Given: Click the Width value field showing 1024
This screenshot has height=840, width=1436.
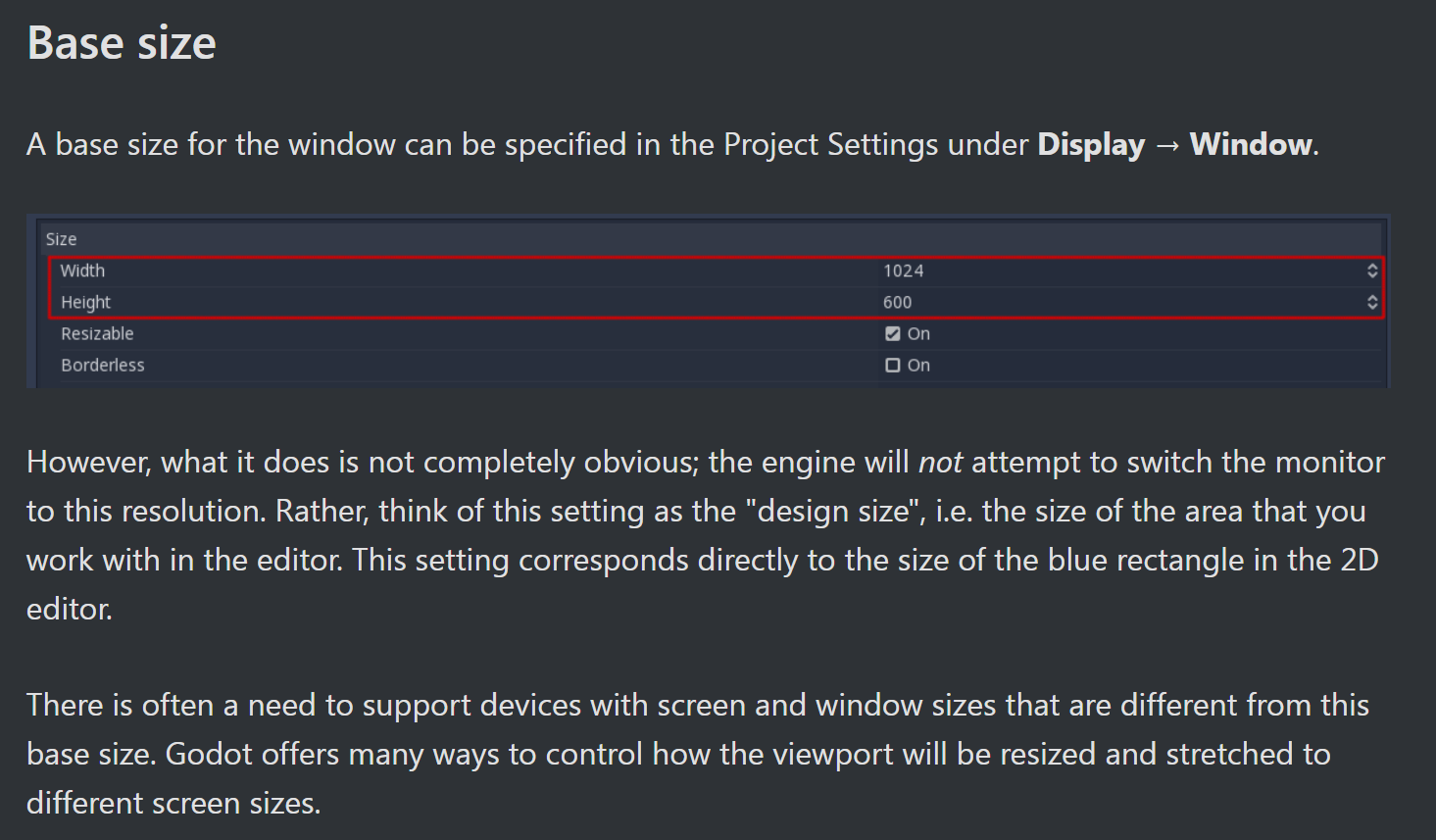Looking at the screenshot, I should tap(1123, 271).
